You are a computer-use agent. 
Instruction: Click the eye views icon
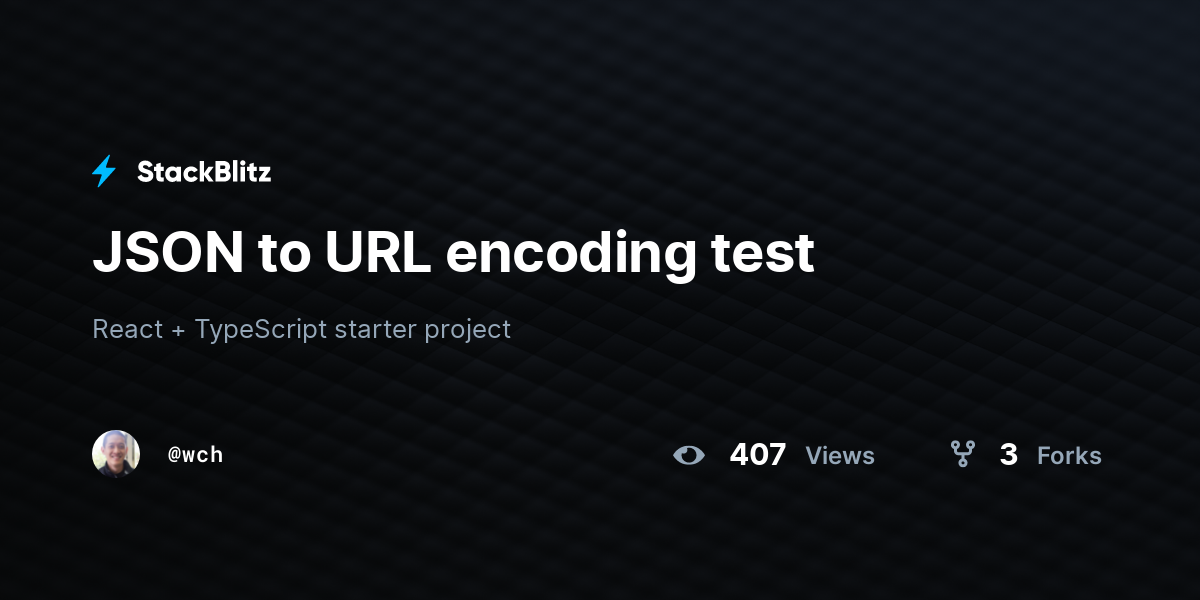pos(689,455)
